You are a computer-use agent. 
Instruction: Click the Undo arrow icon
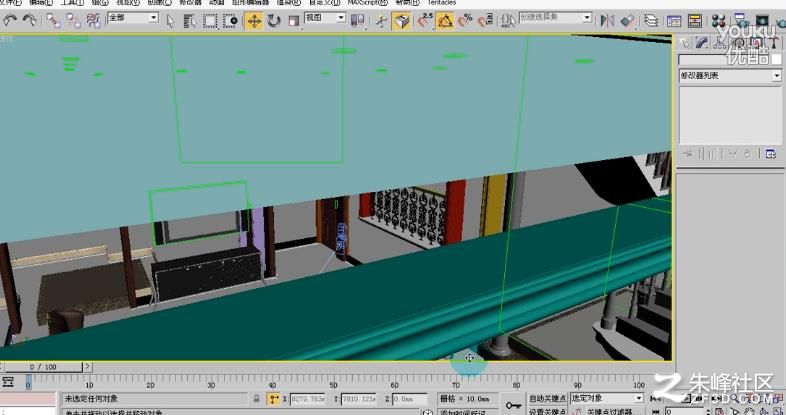[10, 21]
